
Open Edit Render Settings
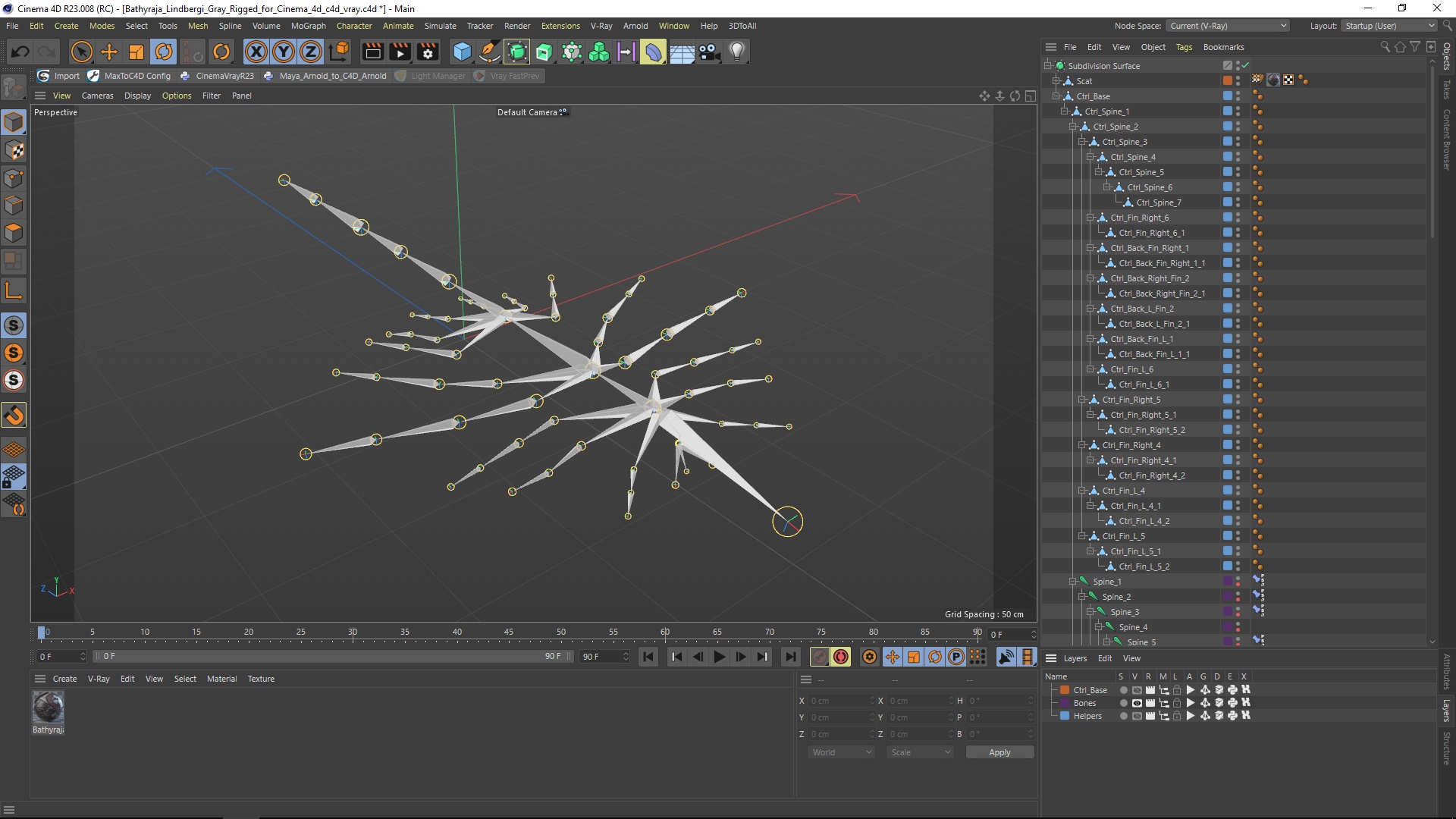428,52
